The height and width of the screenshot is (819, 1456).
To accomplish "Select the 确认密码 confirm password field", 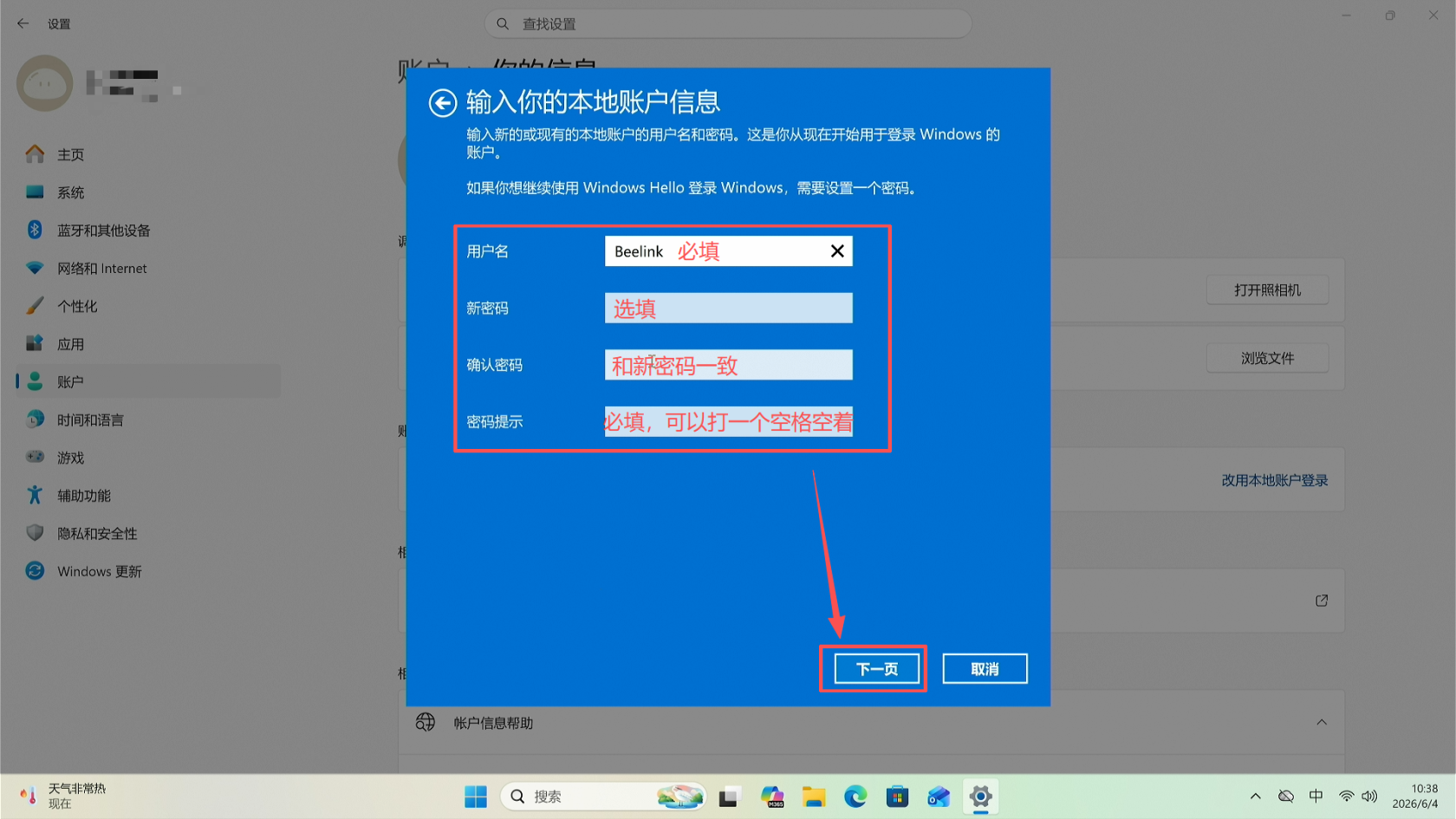I will point(728,365).
